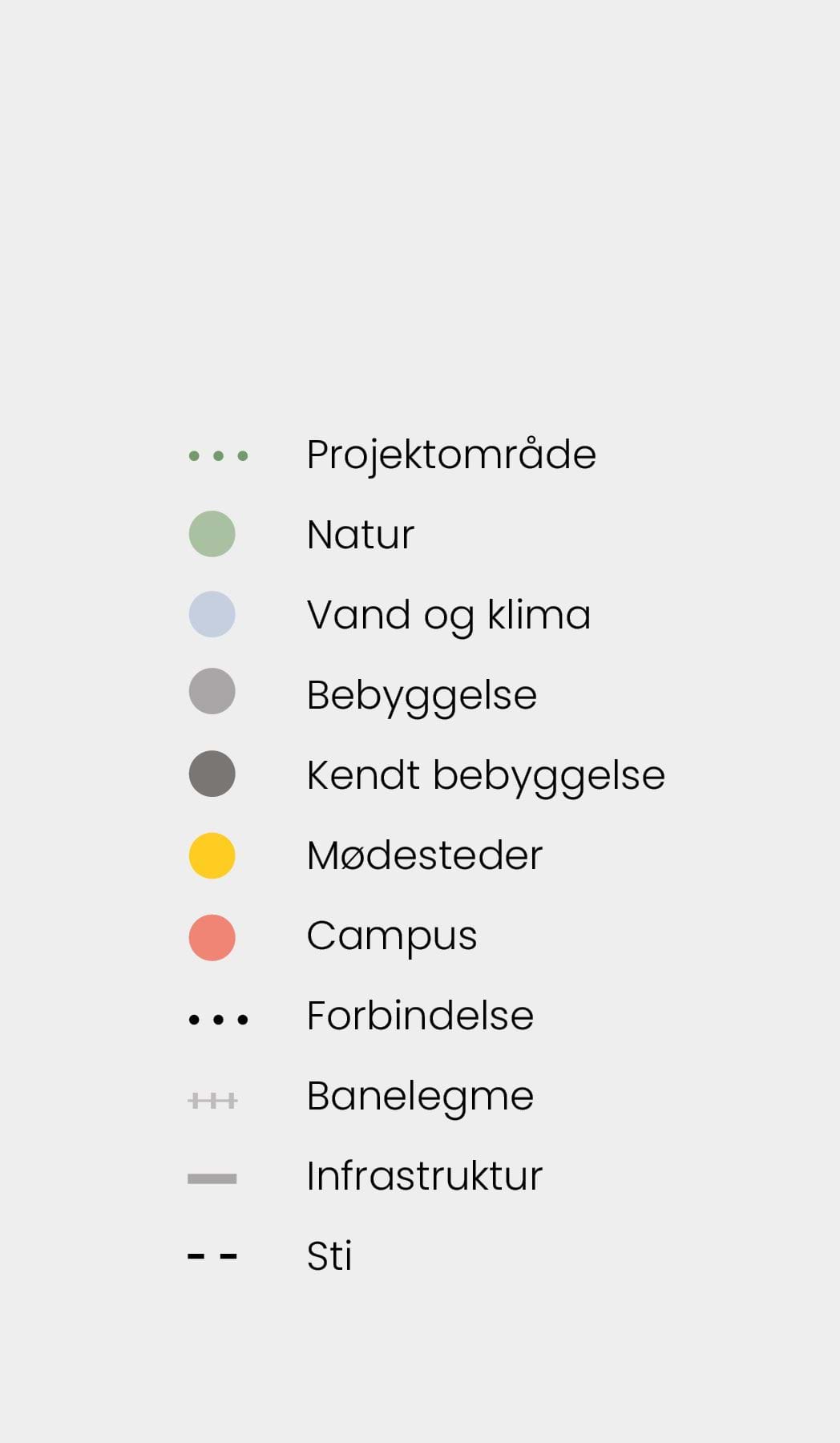Viewport: 840px width, 1443px height.
Task: Click the Bebyggelse legend label
Action: (x=422, y=695)
